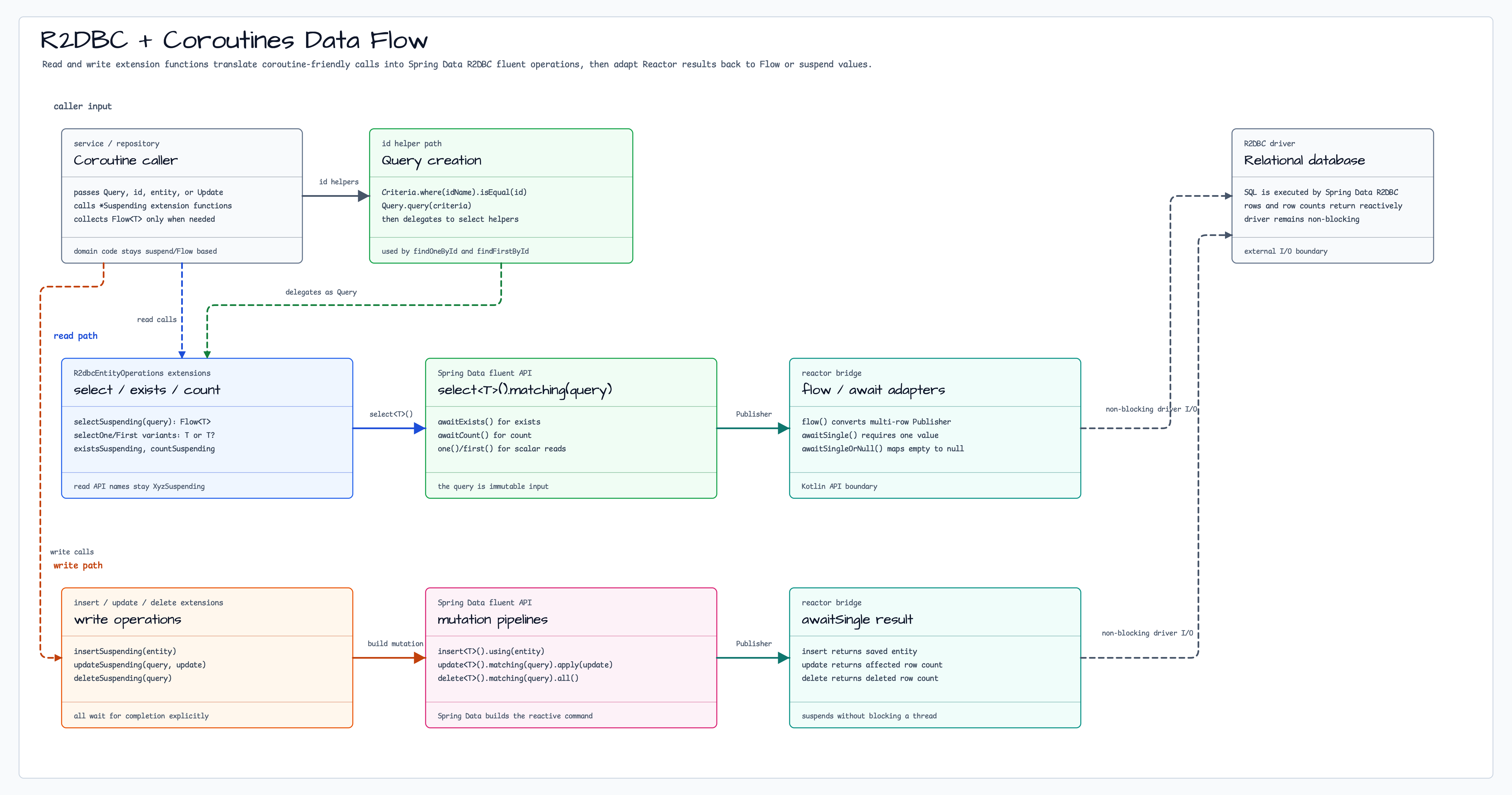Select the 'R2DBC driver' caption

pyautogui.click(x=1269, y=144)
